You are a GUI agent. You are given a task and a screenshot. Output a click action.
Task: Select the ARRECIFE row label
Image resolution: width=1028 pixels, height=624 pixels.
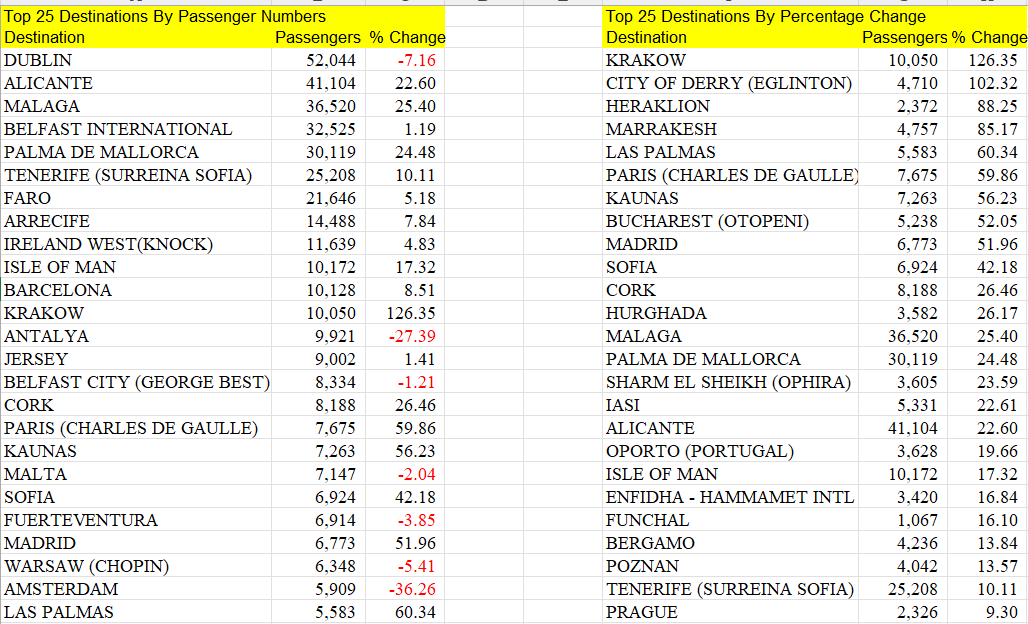(x=136, y=221)
